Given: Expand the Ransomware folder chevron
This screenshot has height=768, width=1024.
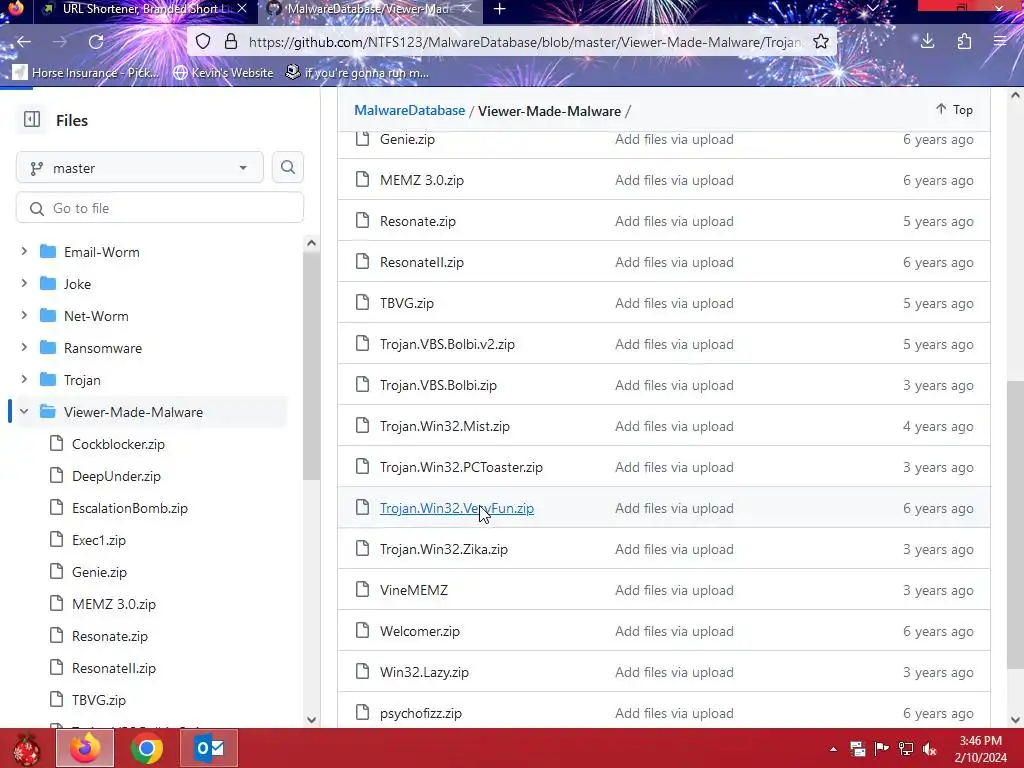Looking at the screenshot, I should pyautogui.click(x=24, y=347).
